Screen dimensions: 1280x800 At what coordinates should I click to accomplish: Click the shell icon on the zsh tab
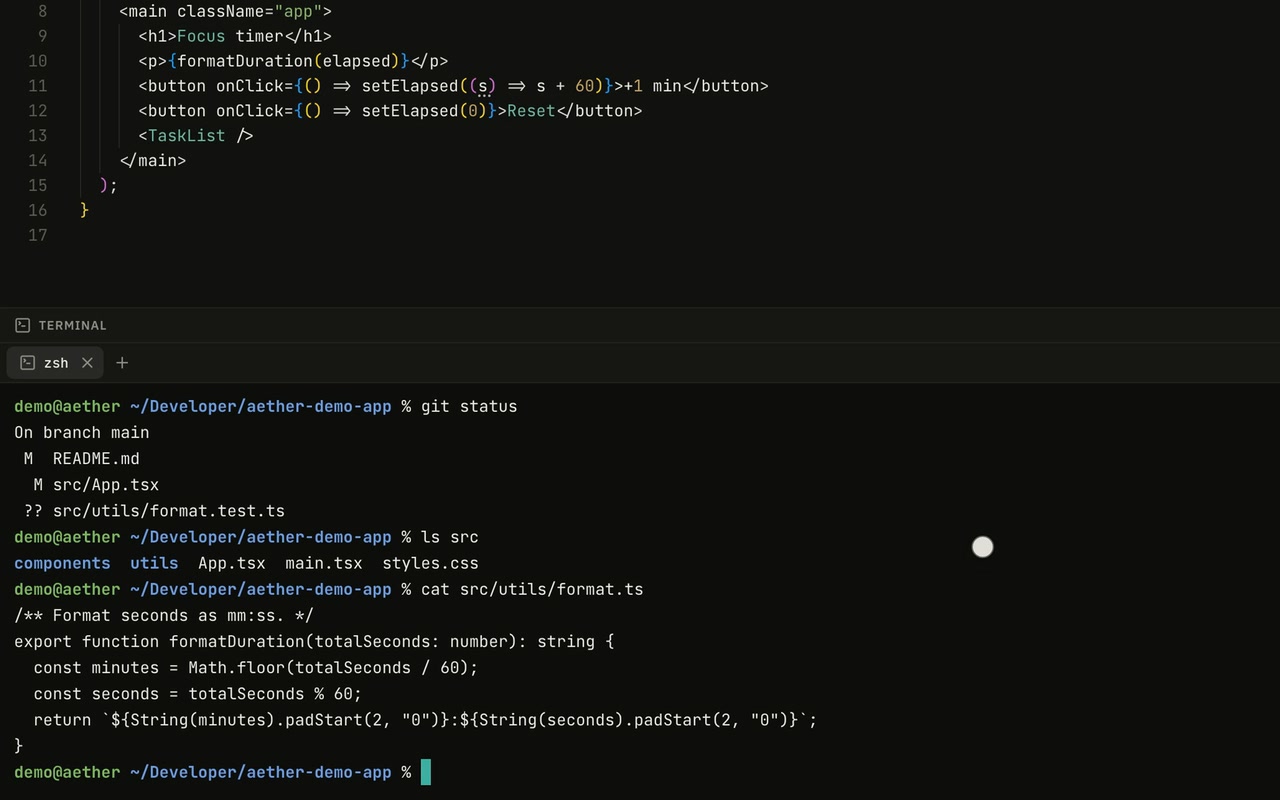(x=28, y=363)
